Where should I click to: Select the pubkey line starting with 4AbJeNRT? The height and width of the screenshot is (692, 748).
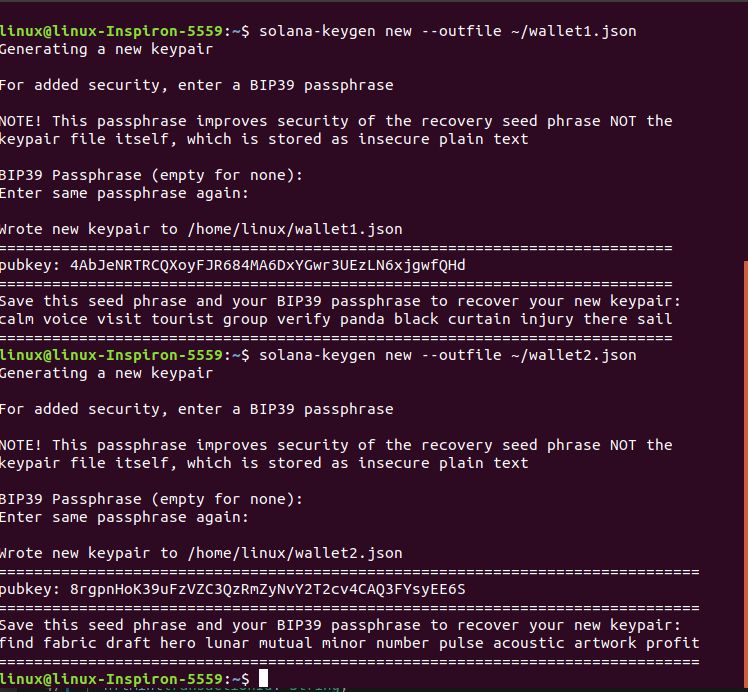tap(232, 265)
